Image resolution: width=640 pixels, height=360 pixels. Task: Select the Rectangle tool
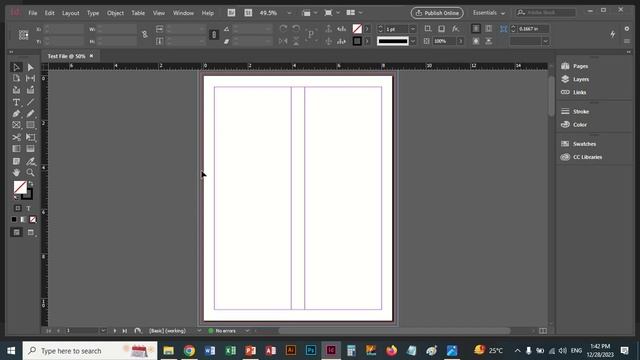pos(31,125)
